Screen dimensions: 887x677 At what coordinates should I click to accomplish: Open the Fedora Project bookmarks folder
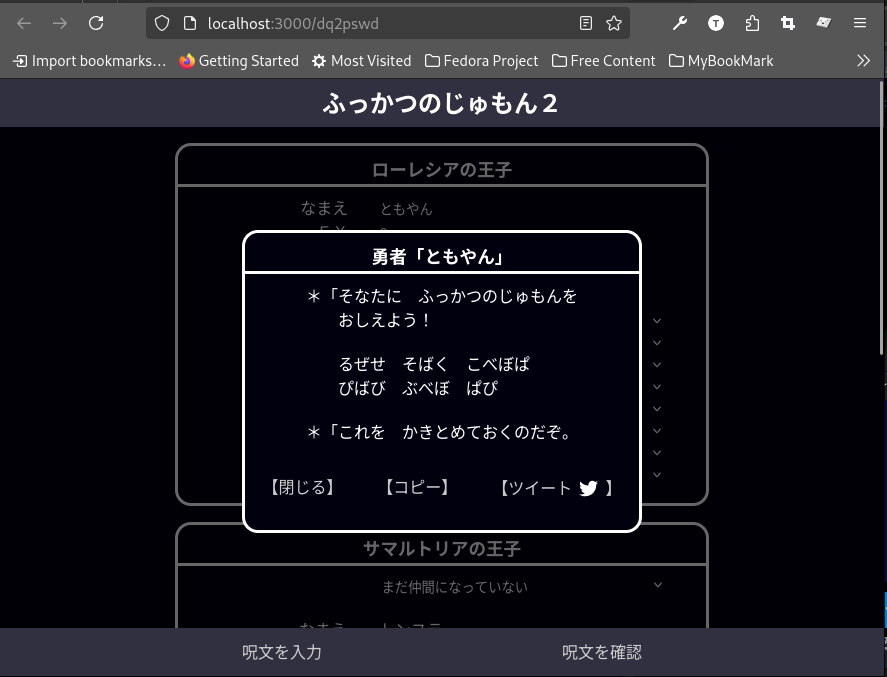tap(481, 60)
